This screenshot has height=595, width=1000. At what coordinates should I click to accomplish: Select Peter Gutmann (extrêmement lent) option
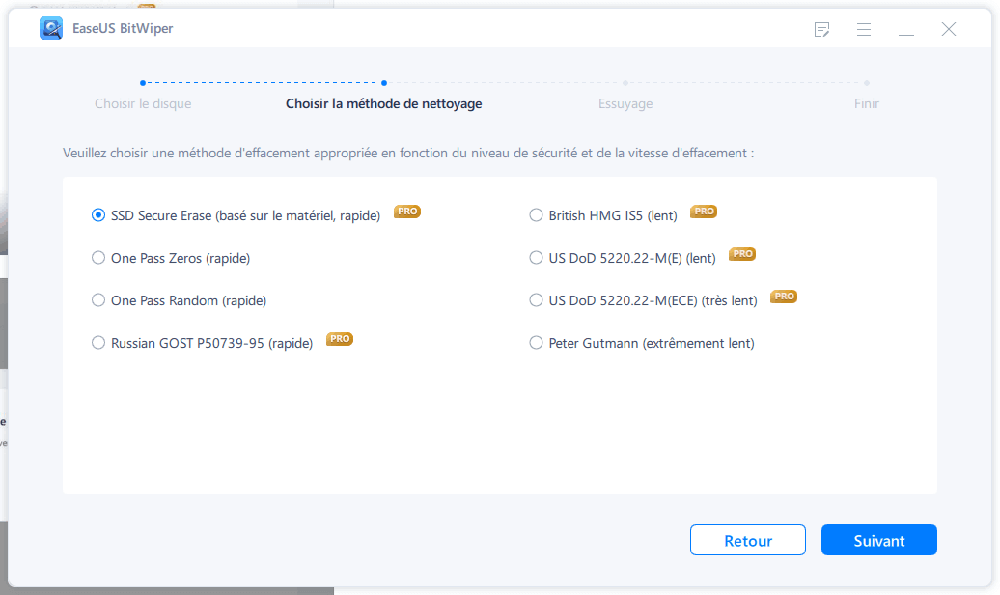[x=536, y=343]
